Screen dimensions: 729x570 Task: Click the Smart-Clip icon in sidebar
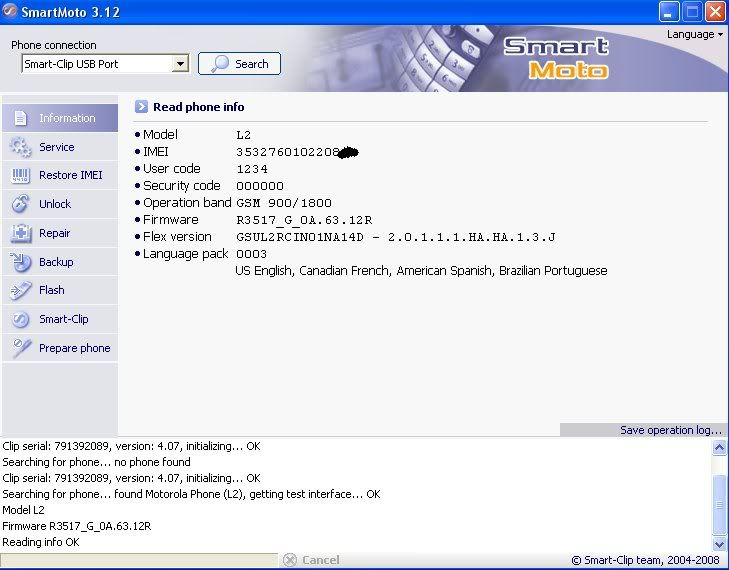[20, 319]
